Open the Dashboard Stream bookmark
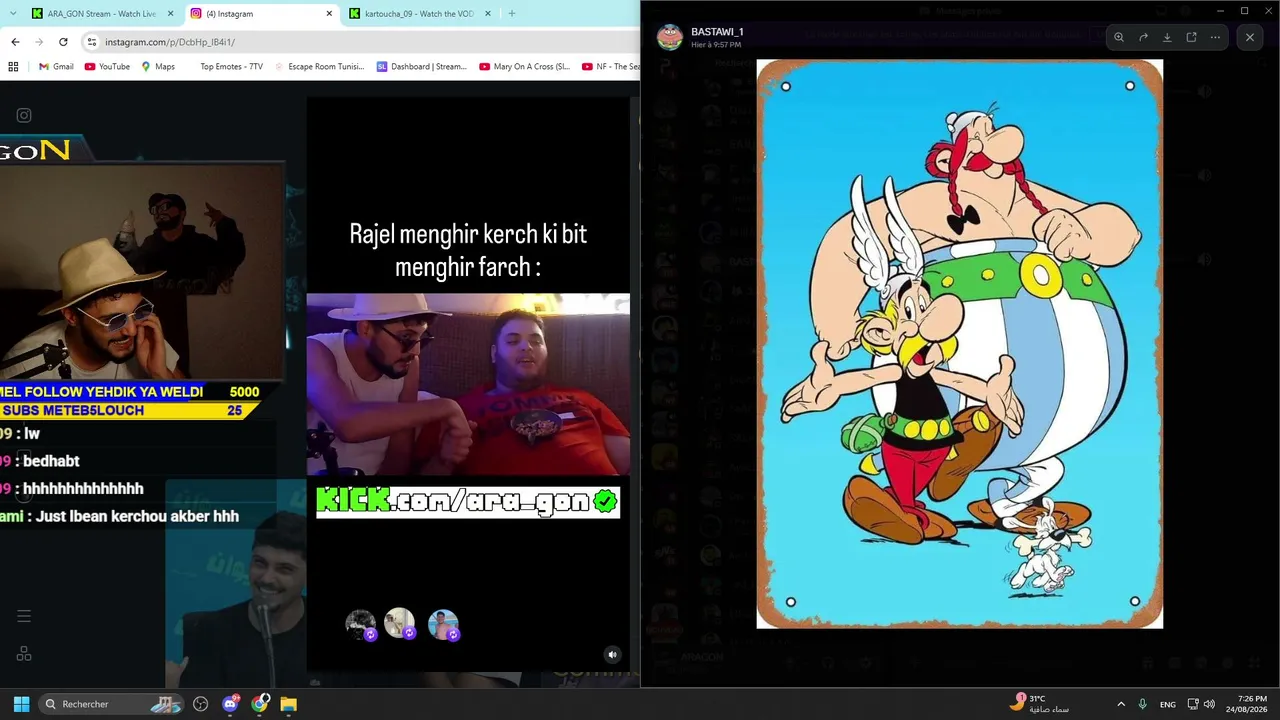Viewport: 1280px width, 720px height. click(x=421, y=67)
